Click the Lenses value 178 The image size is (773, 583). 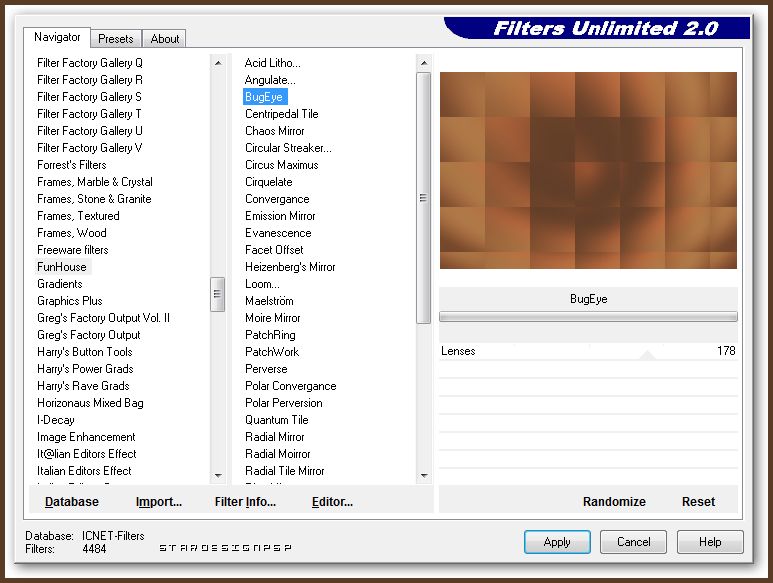coord(726,351)
